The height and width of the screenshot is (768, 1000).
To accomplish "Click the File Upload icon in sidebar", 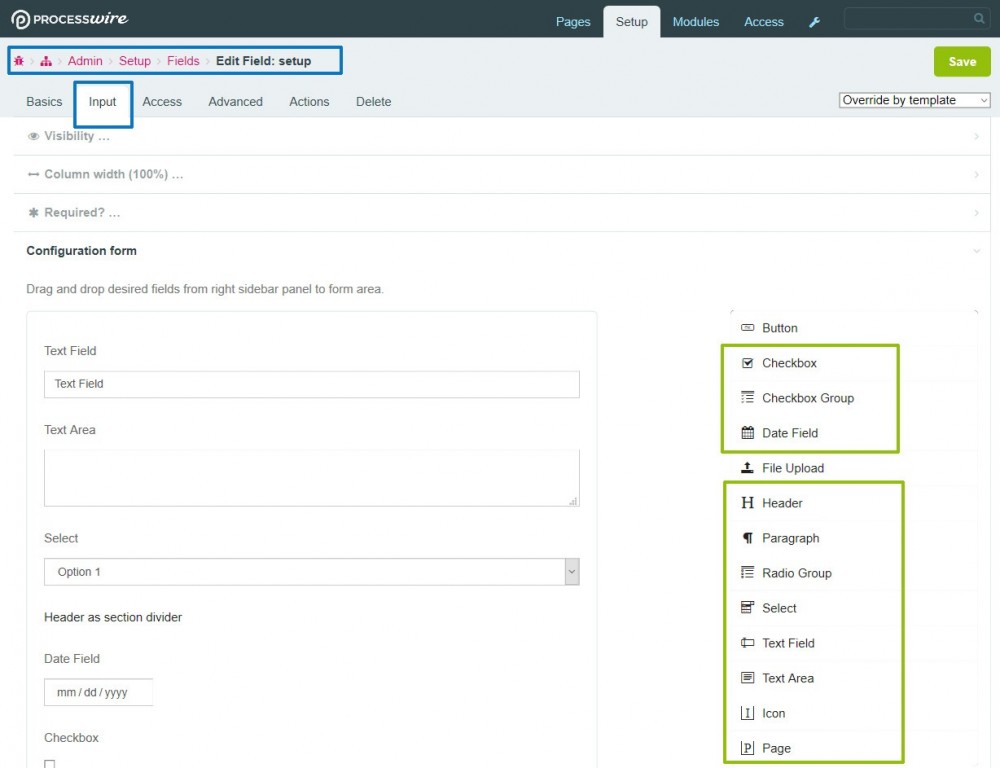I will tap(747, 468).
